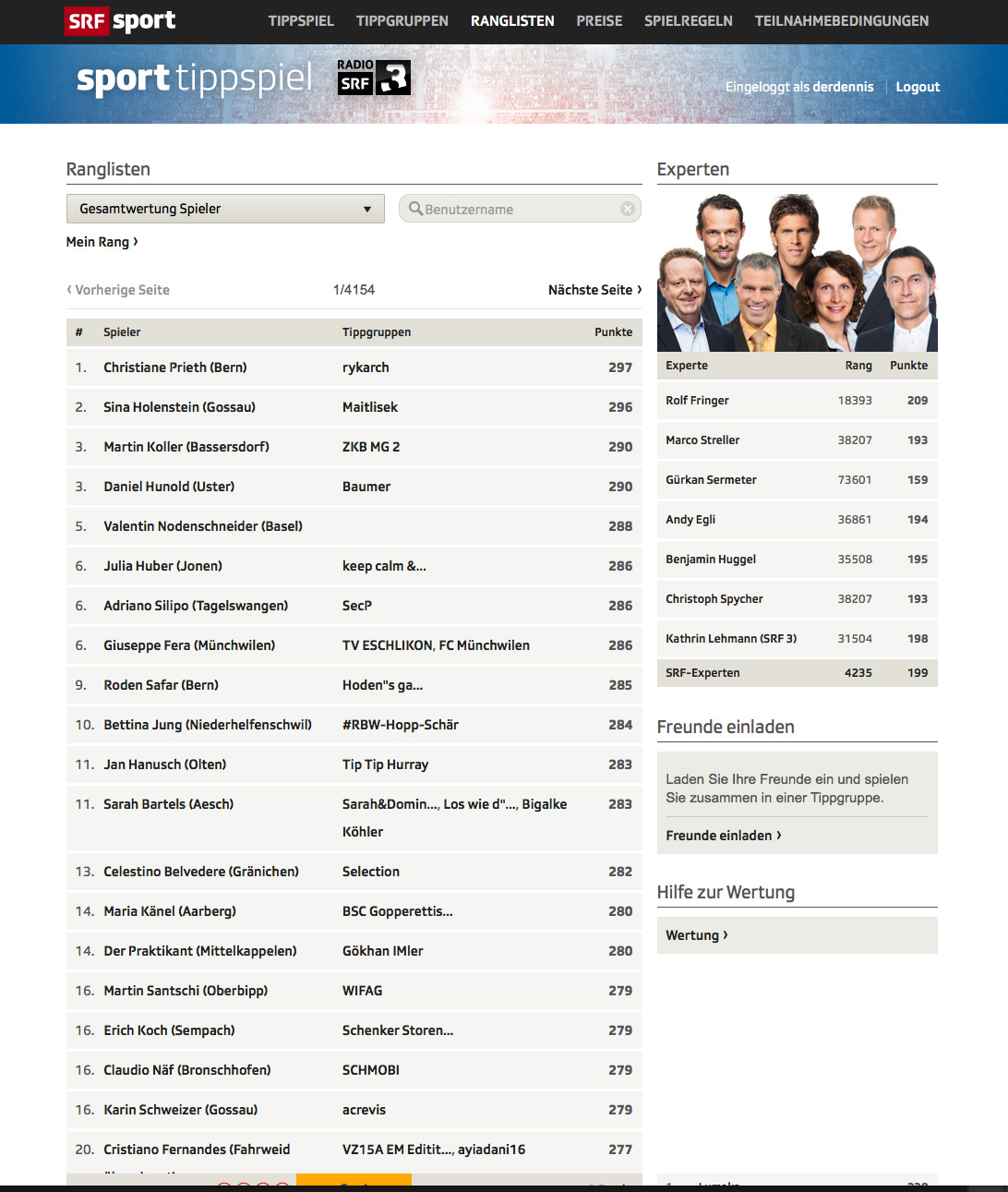The height and width of the screenshot is (1192, 1008).
Task: Select player Christiane Prieth (Bern)
Action: (175, 367)
